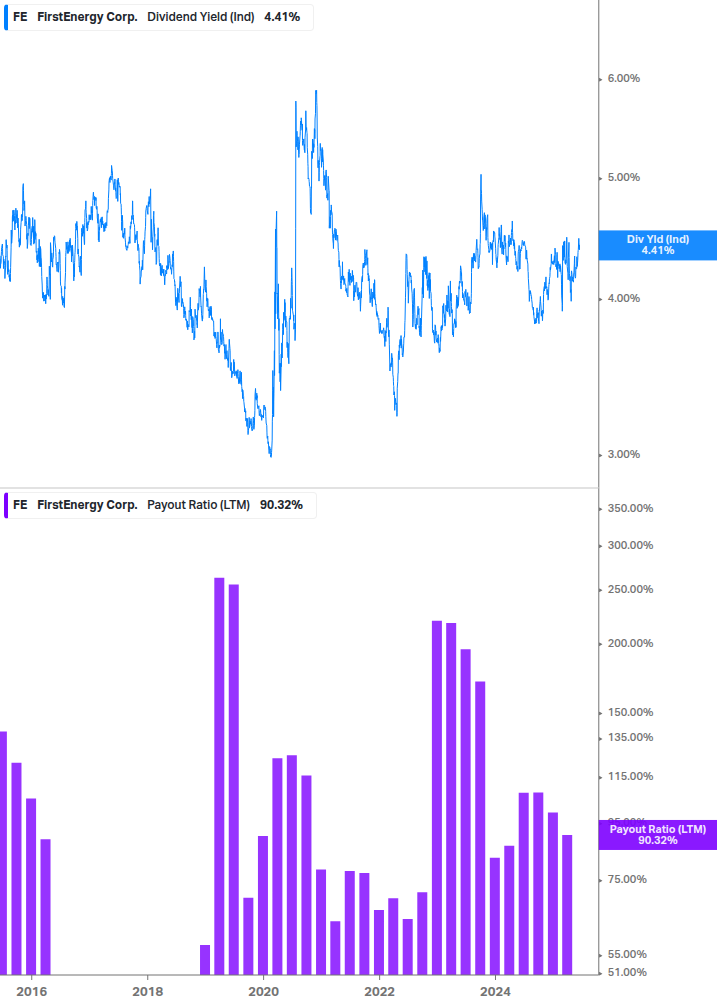Click the FE Dividend Yield legend label
Image resolution: width=717 pixels, height=1005 pixels.
tap(158, 17)
